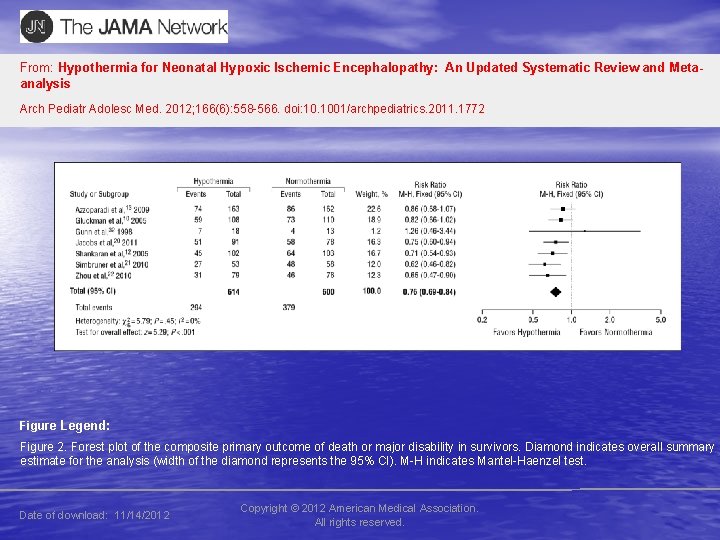Click the JN circular logo icon
This screenshot has width=720, height=540.
pyautogui.click(x=36, y=27)
